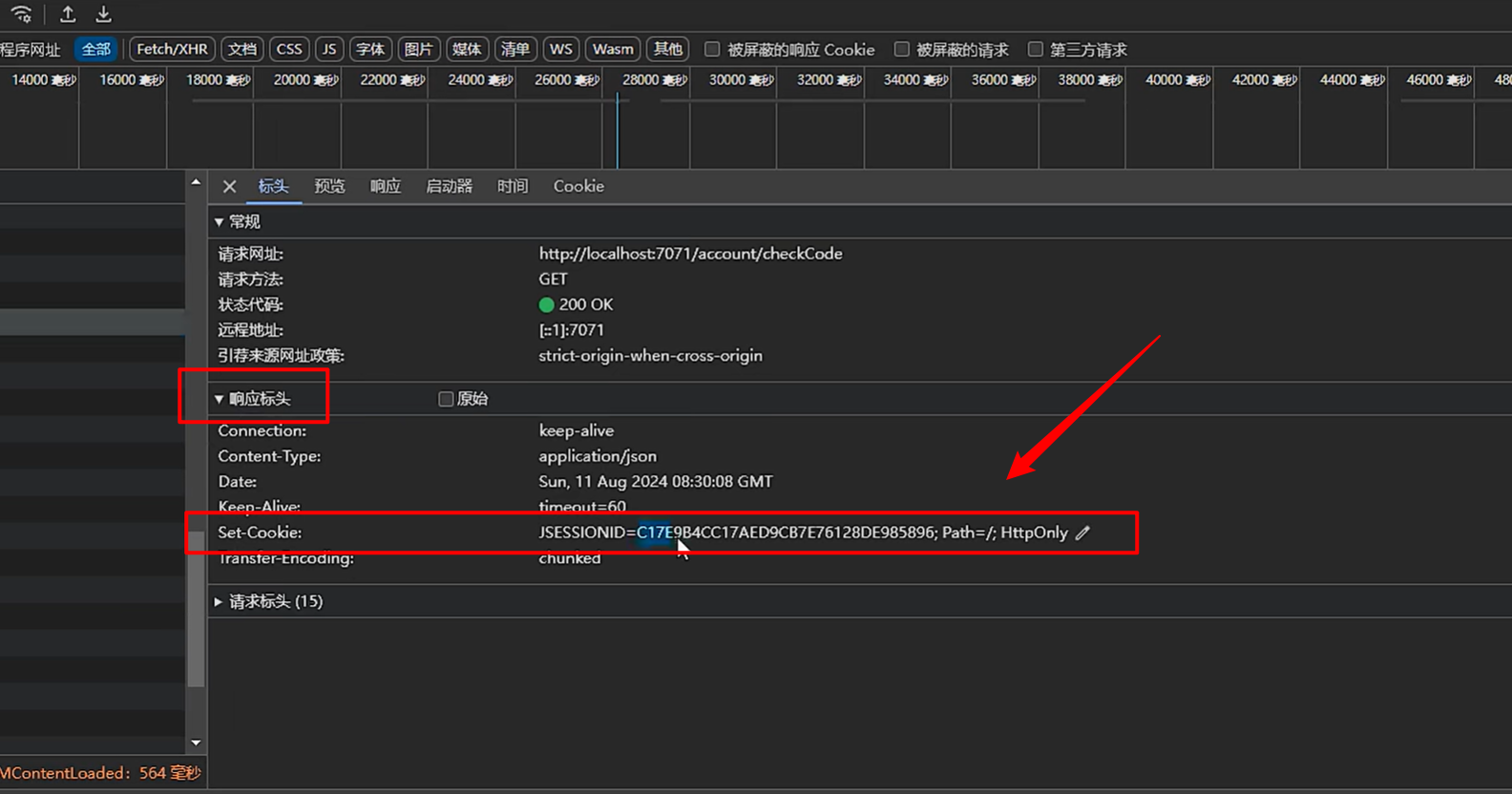1512x794 pixels.
Task: Toggle the 被屏蔽的请求 checkbox
Action: (901, 50)
